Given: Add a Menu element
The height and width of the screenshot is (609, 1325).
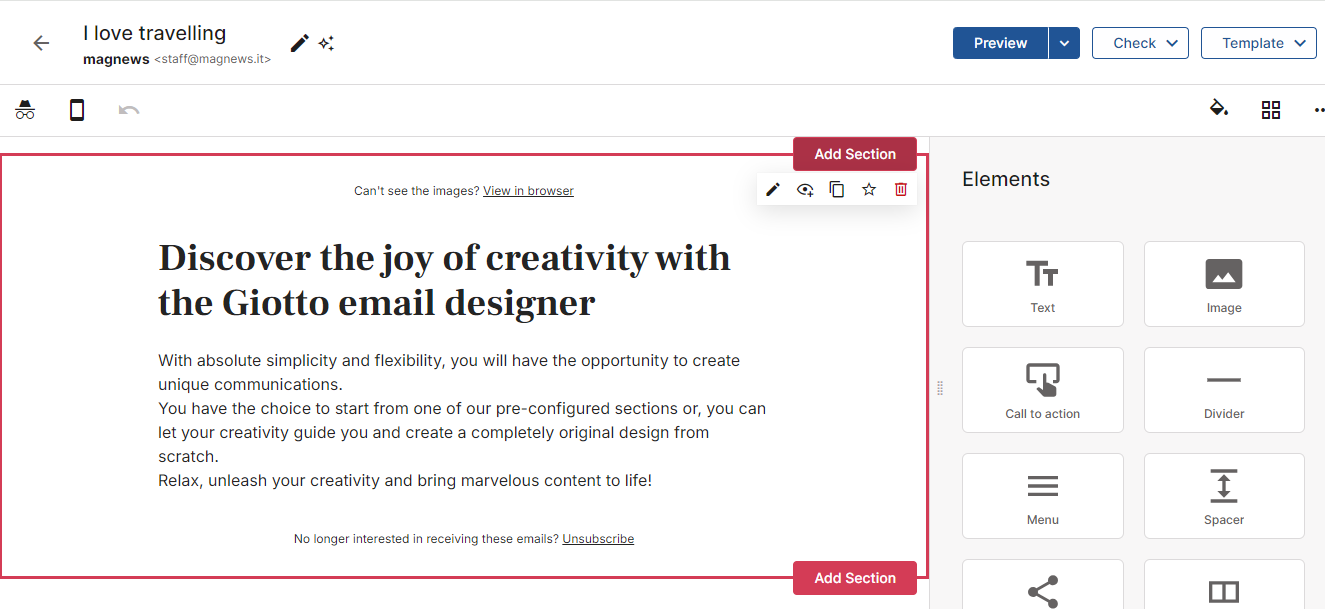Looking at the screenshot, I should point(1043,496).
